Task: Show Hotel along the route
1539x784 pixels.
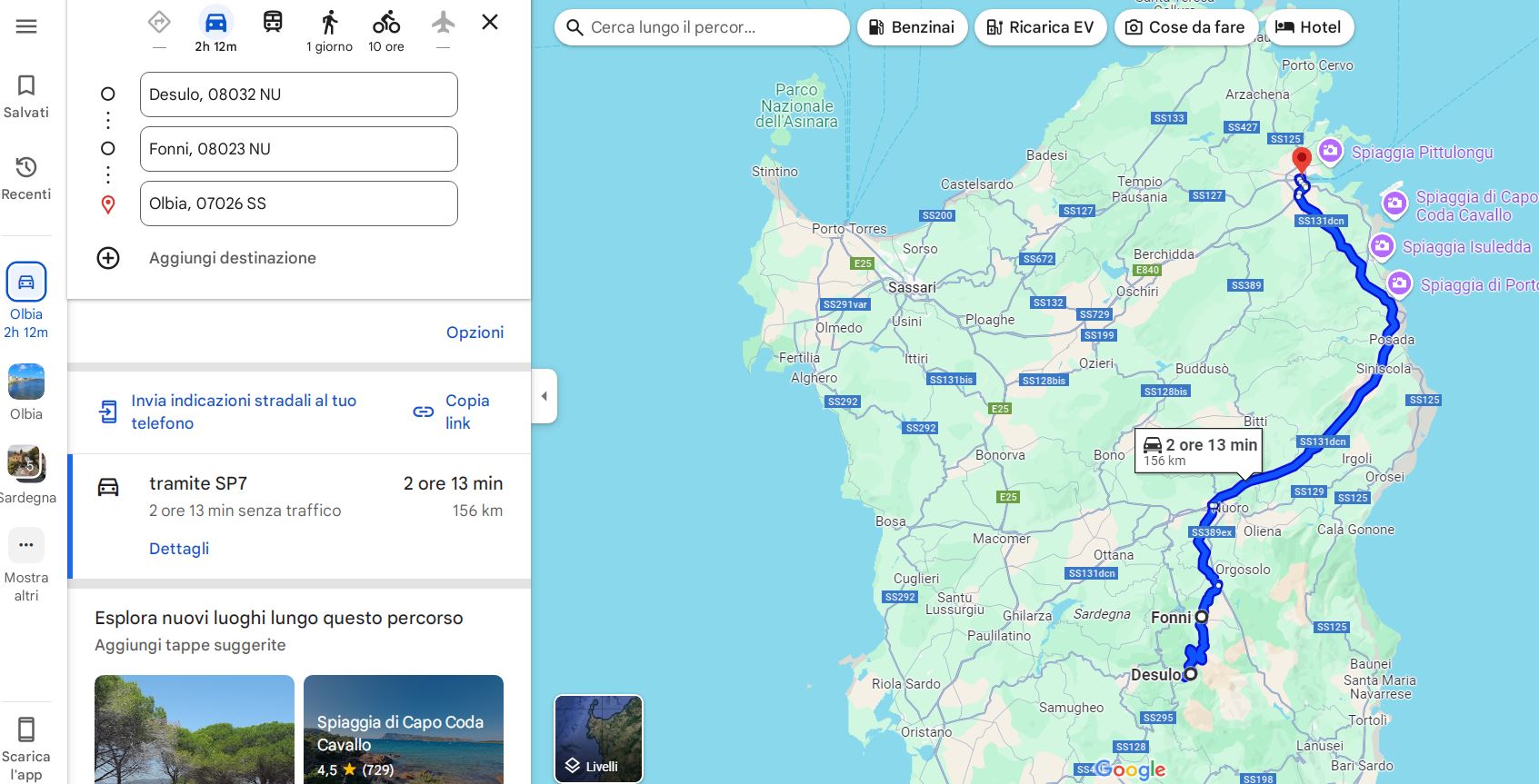Action: pyautogui.click(x=1309, y=27)
